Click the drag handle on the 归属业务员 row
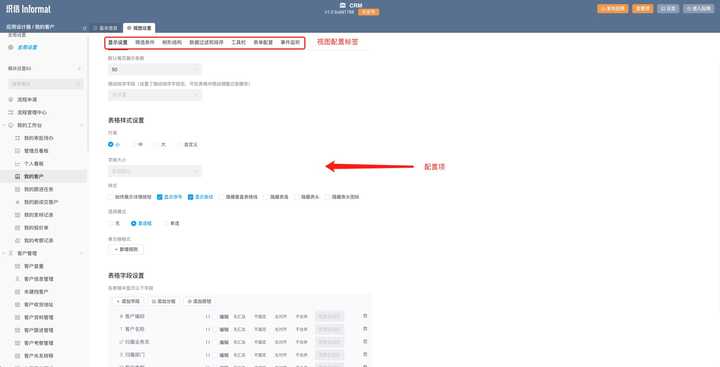 pyautogui.click(x=208, y=342)
